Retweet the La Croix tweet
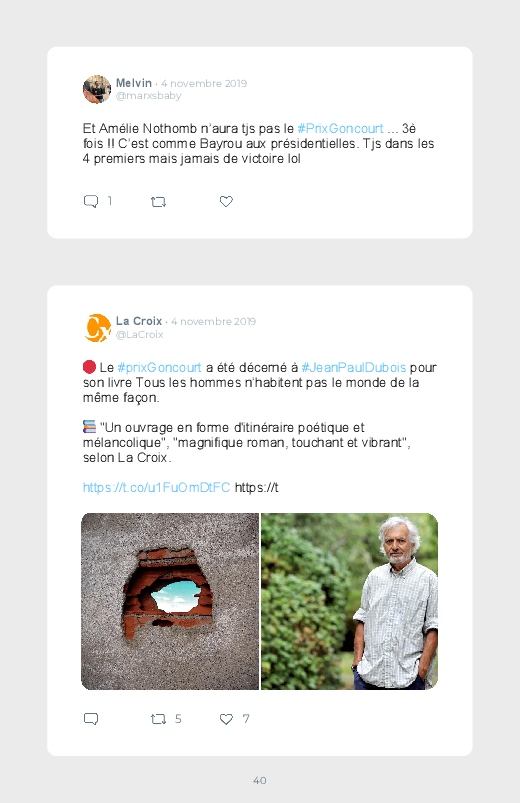This screenshot has height=803, width=520. 158,720
